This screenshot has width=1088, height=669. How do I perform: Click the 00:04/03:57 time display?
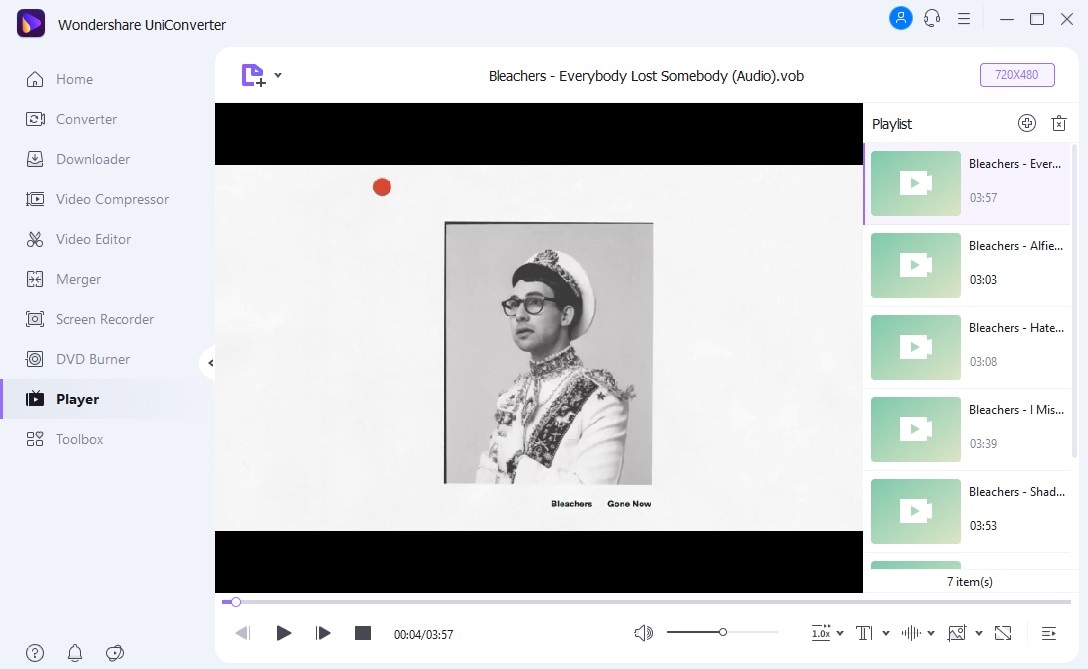423,634
